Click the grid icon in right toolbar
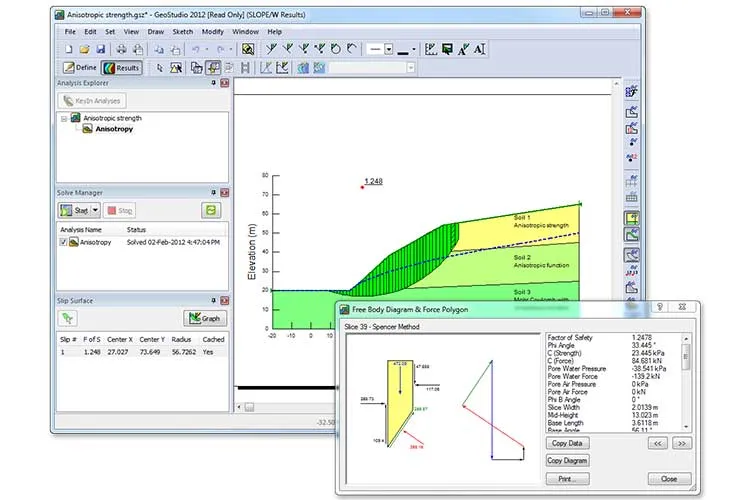The height and width of the screenshot is (500, 750). [632, 197]
